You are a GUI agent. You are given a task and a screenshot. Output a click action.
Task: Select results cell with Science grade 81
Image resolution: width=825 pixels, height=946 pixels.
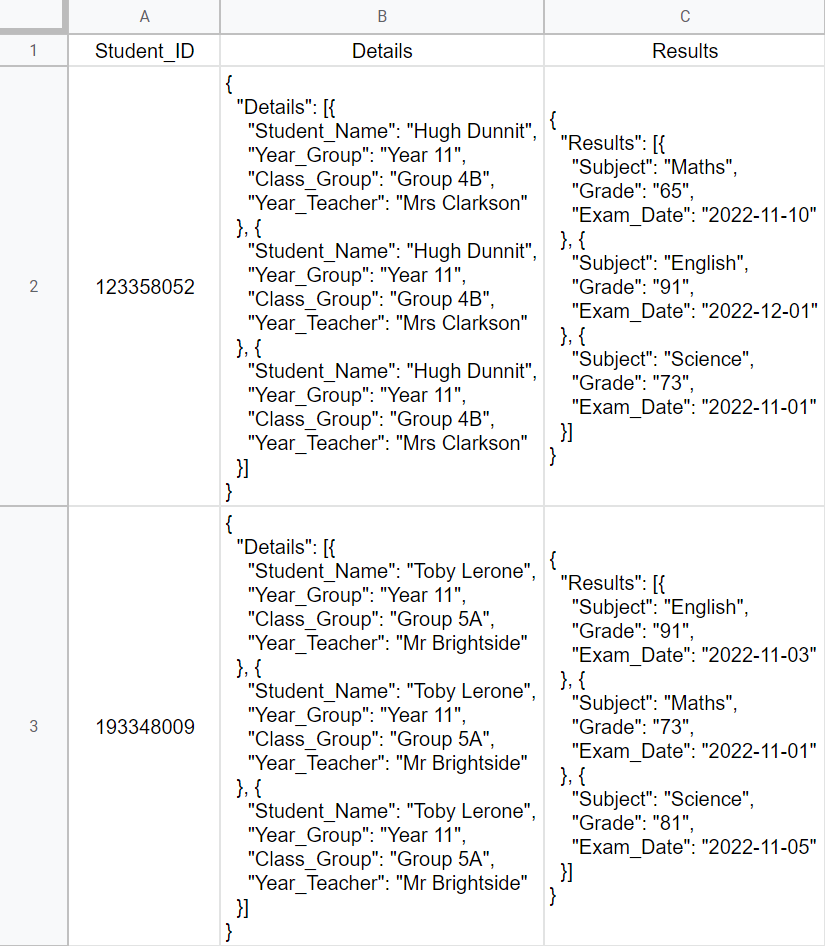point(684,726)
